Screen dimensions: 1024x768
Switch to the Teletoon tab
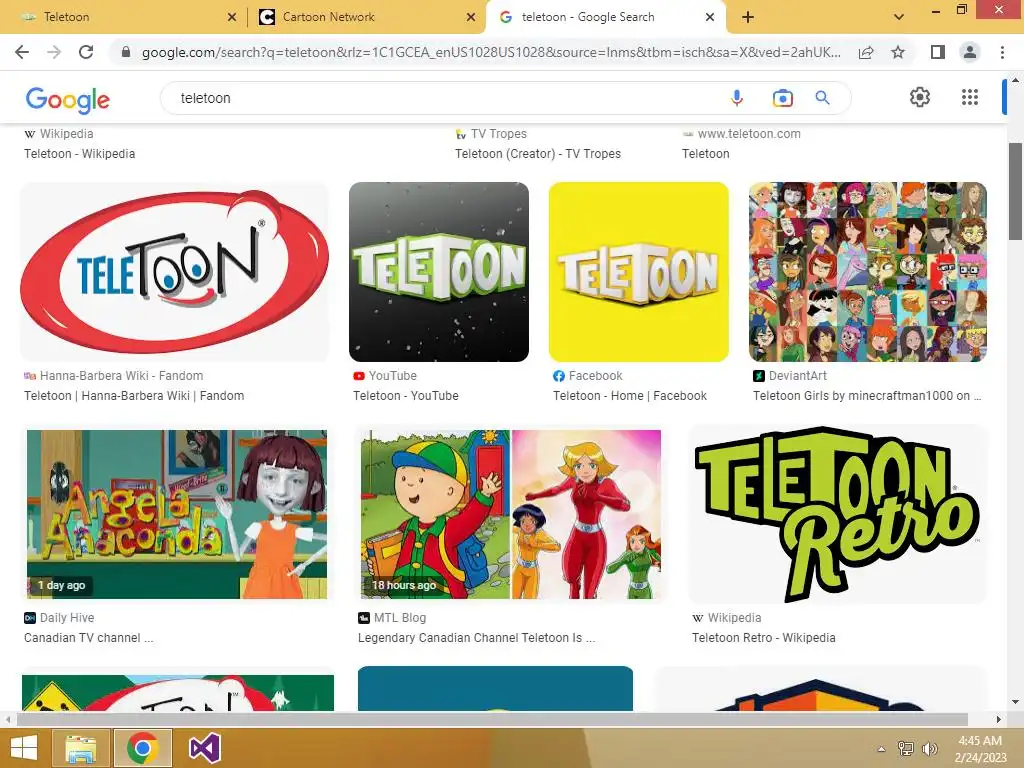pyautogui.click(x=124, y=17)
